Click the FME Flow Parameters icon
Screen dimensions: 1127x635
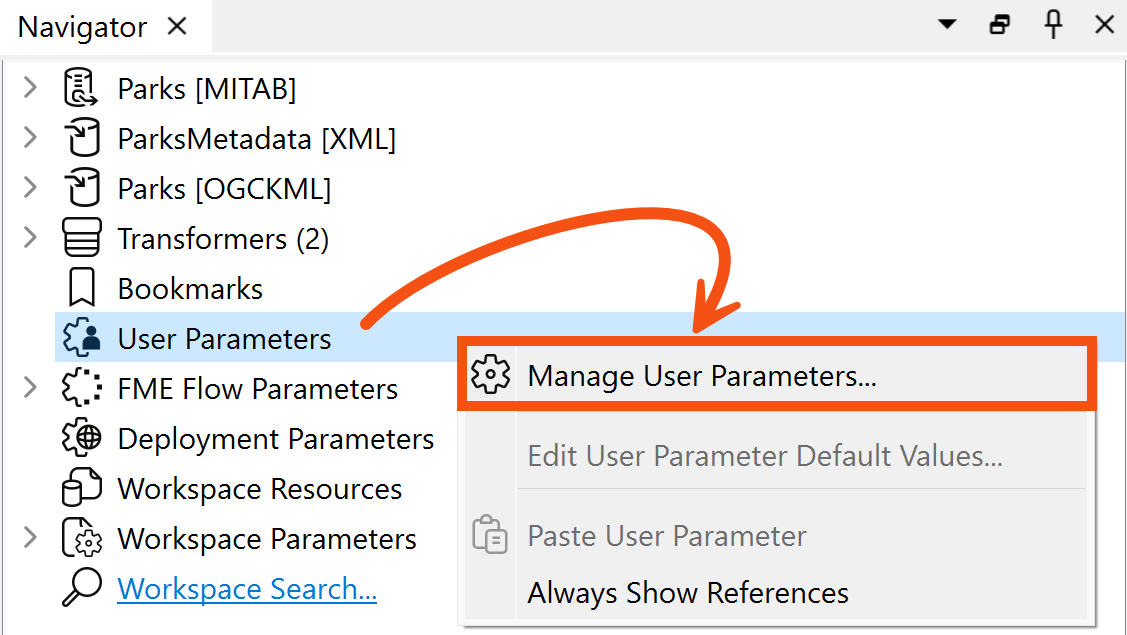coord(80,388)
